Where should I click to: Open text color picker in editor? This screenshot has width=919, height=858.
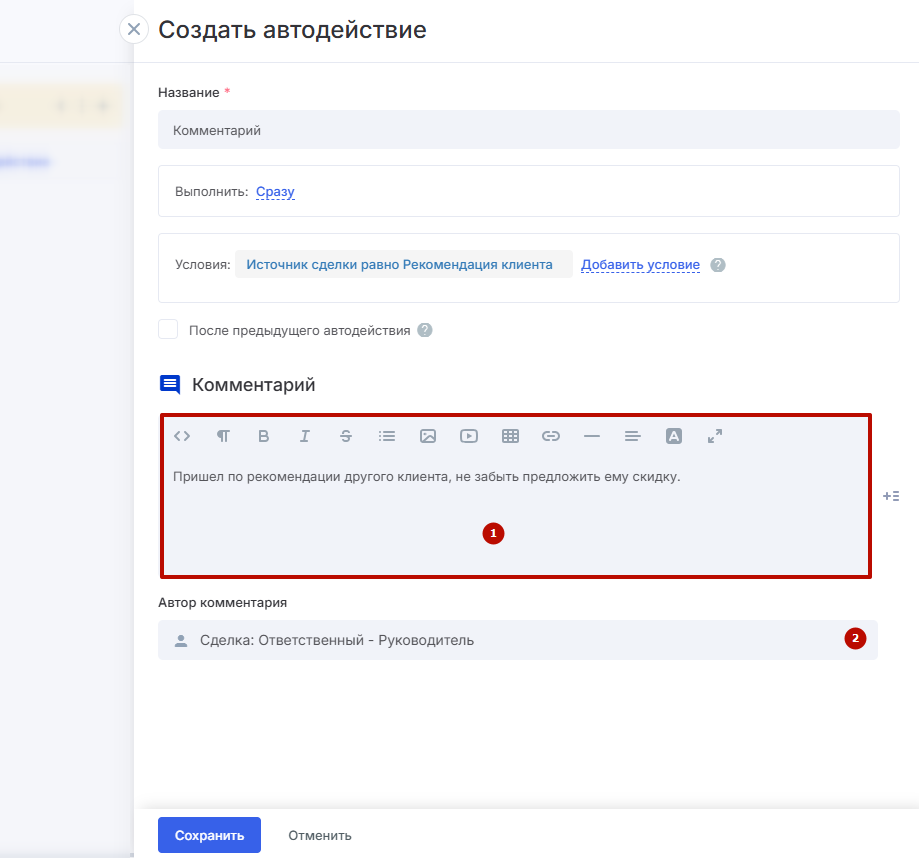click(x=674, y=436)
